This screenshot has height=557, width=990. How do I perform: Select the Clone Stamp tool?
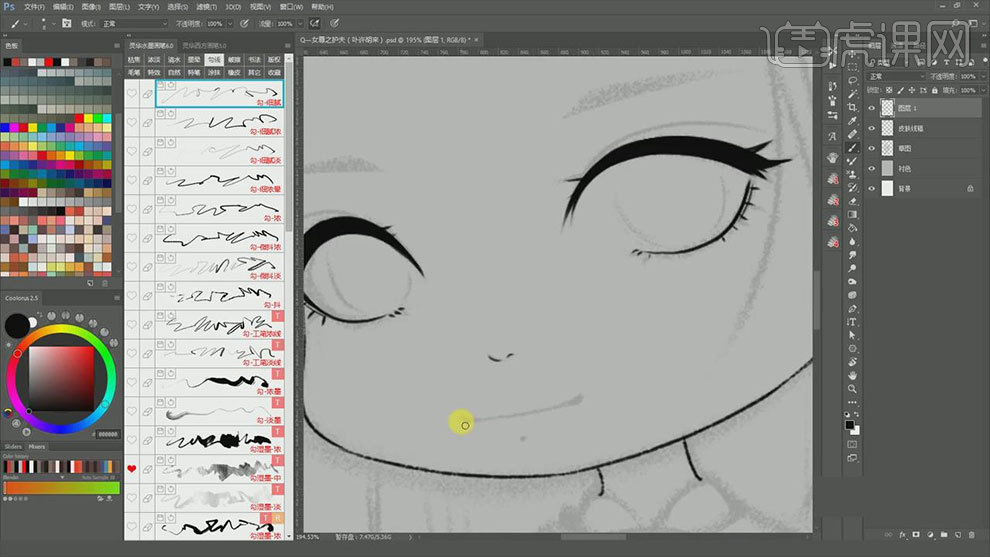coord(852,174)
